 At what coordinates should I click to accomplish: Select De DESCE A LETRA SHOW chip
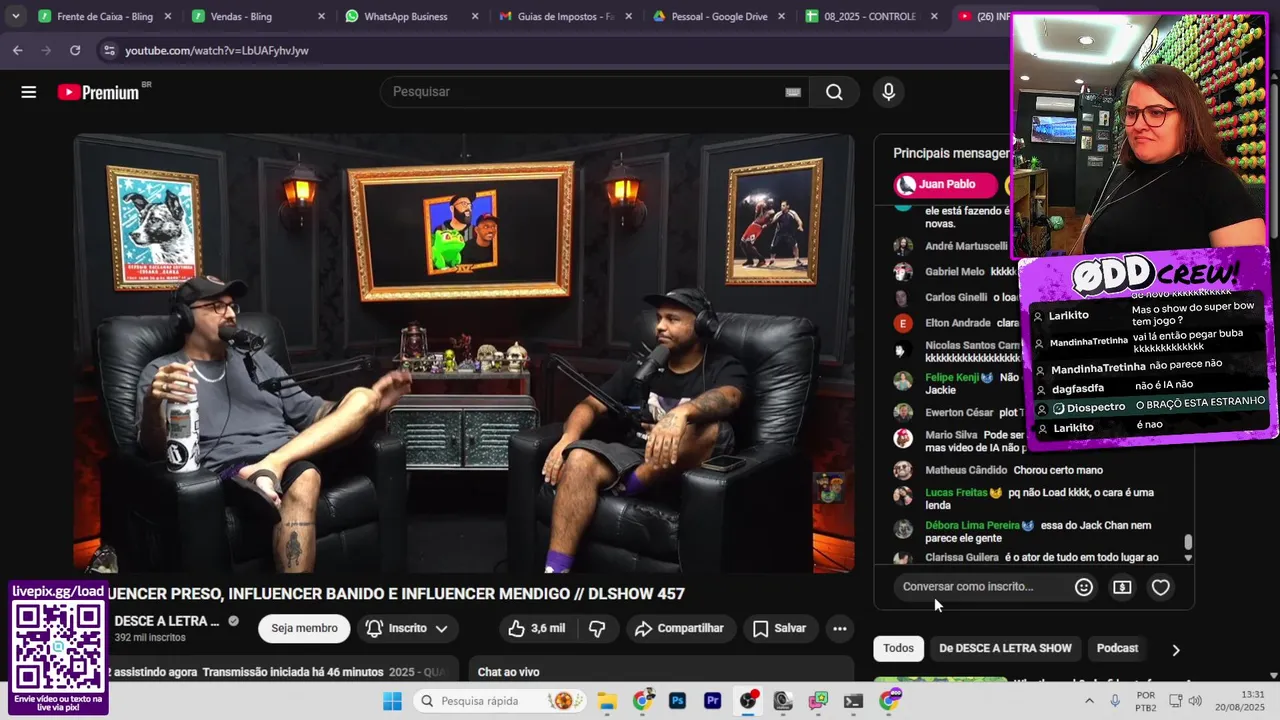[1005, 648]
